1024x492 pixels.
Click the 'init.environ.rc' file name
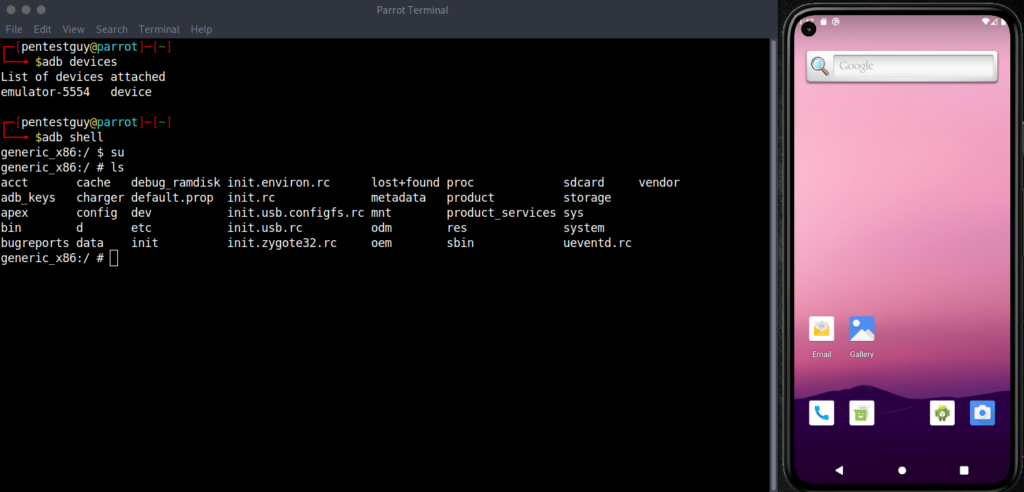coord(279,183)
